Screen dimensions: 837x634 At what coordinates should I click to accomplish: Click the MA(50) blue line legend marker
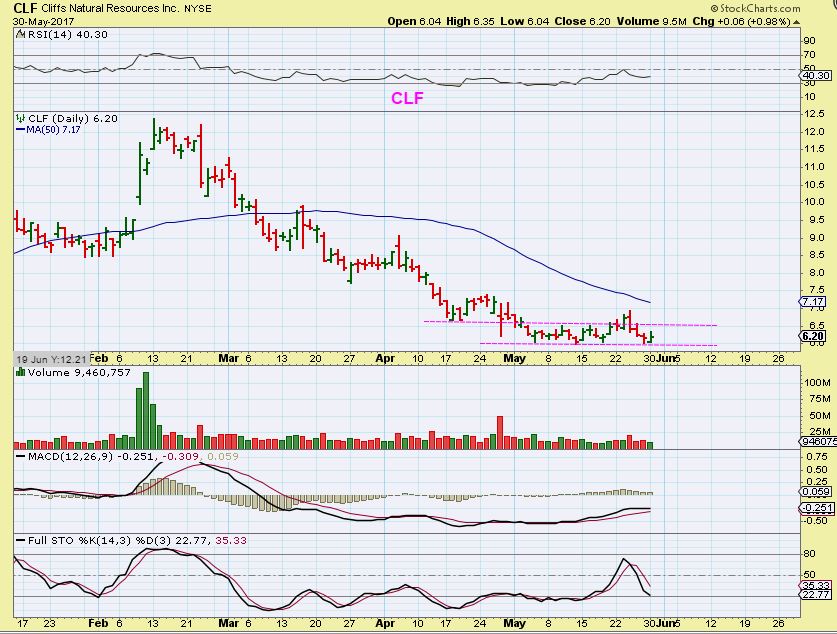click(x=20, y=129)
